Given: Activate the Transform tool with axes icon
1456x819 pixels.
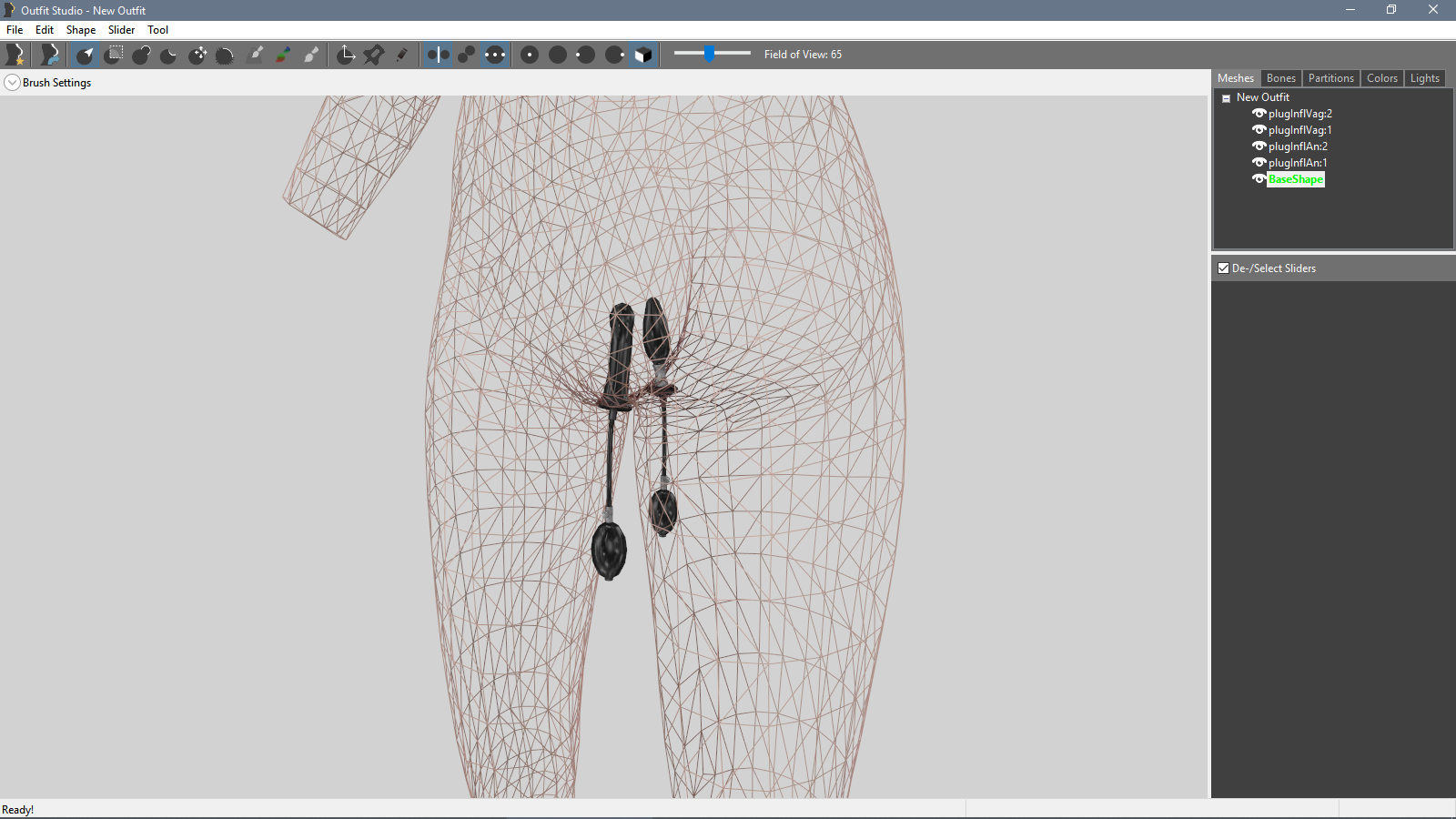Looking at the screenshot, I should (346, 55).
